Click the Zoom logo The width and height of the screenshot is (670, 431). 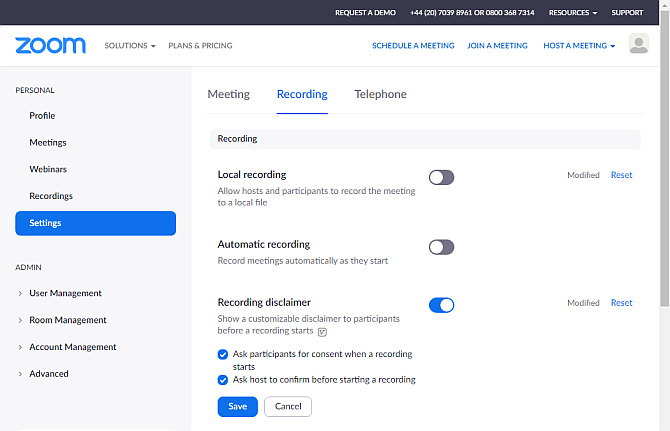(x=50, y=45)
